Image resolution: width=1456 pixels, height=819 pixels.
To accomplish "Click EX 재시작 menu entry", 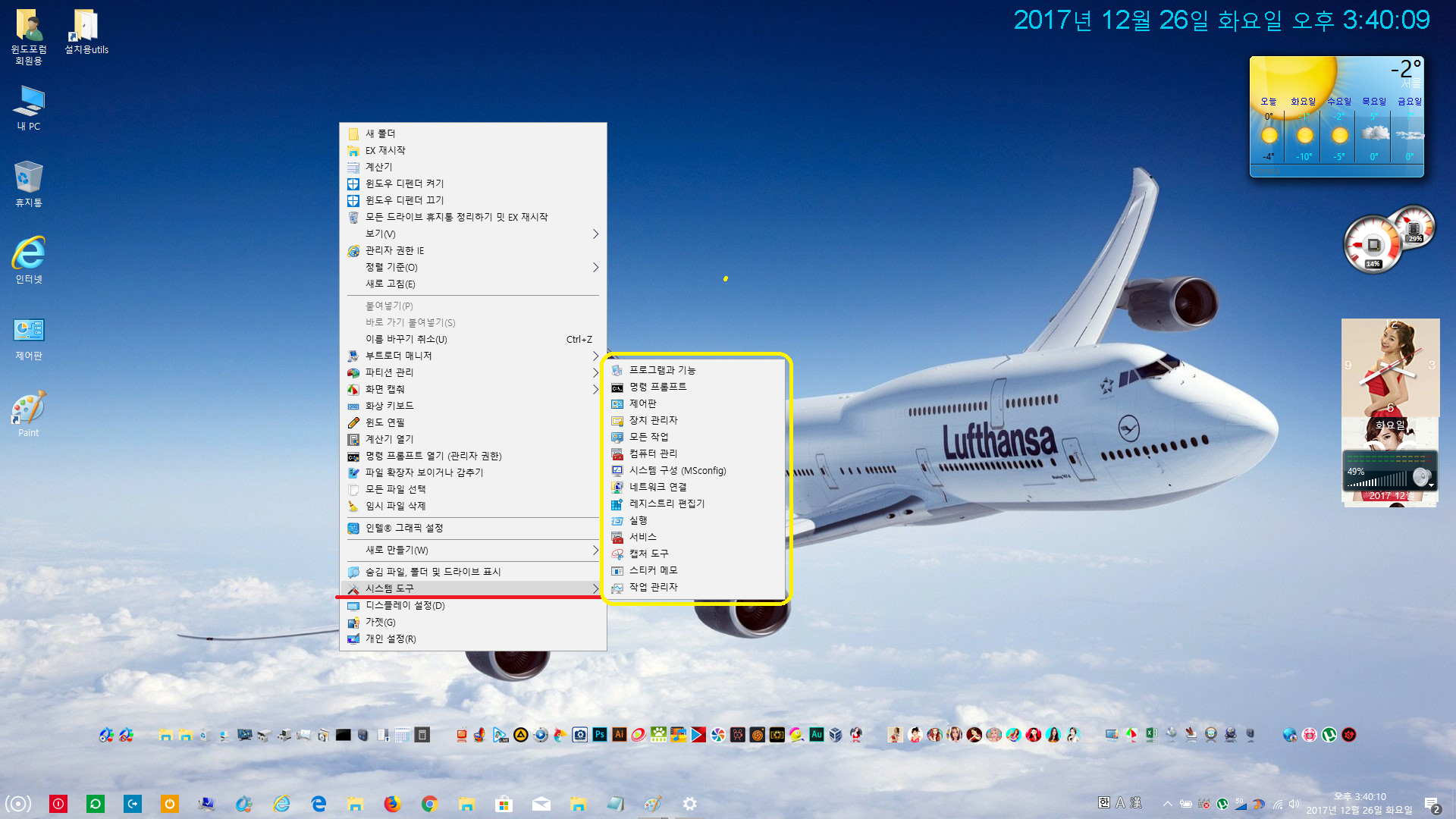I will click(x=473, y=150).
